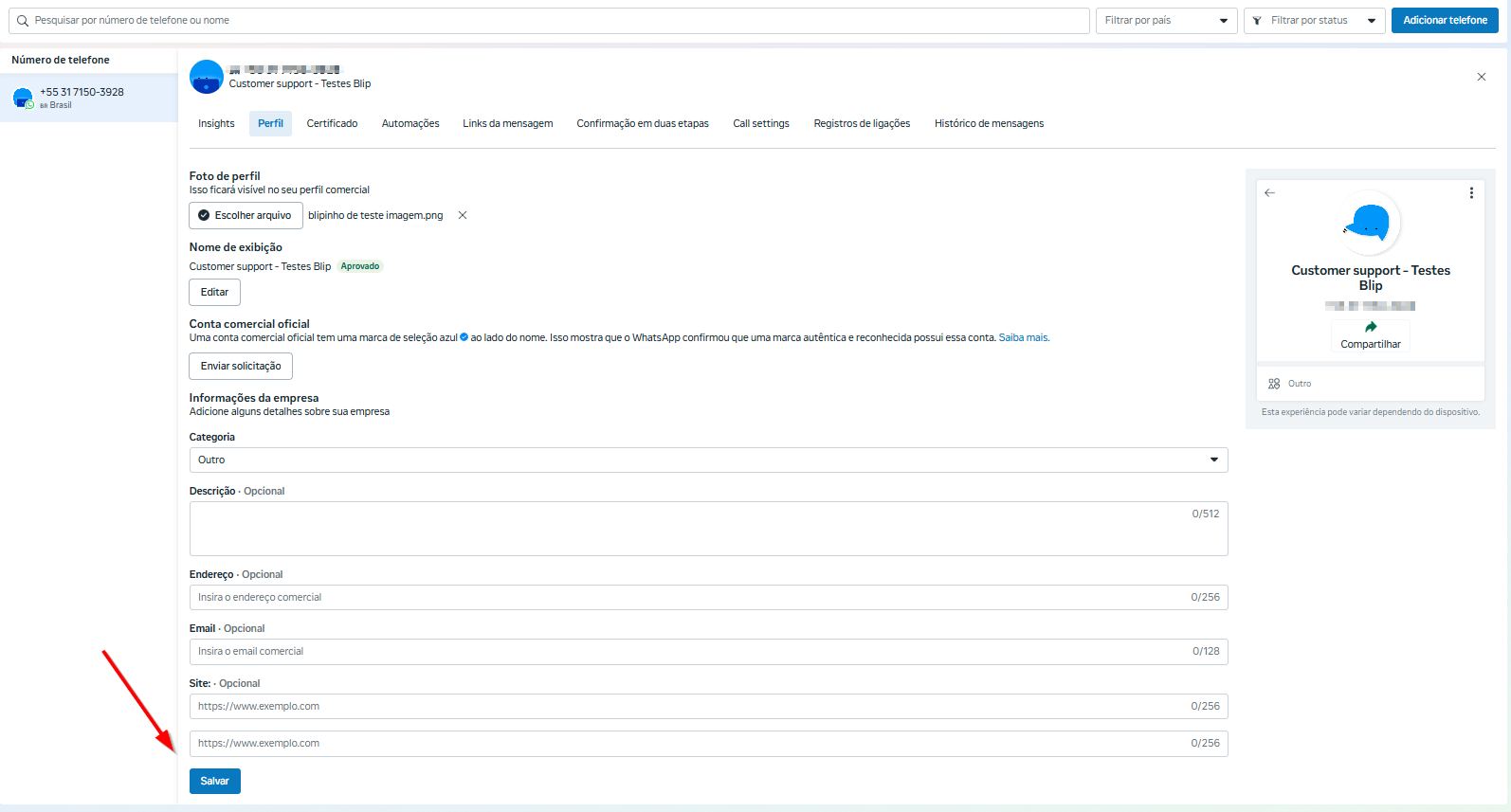Screen dimensions: 1511x812
Task: Expand the Categoria dropdown
Action: click(707, 460)
